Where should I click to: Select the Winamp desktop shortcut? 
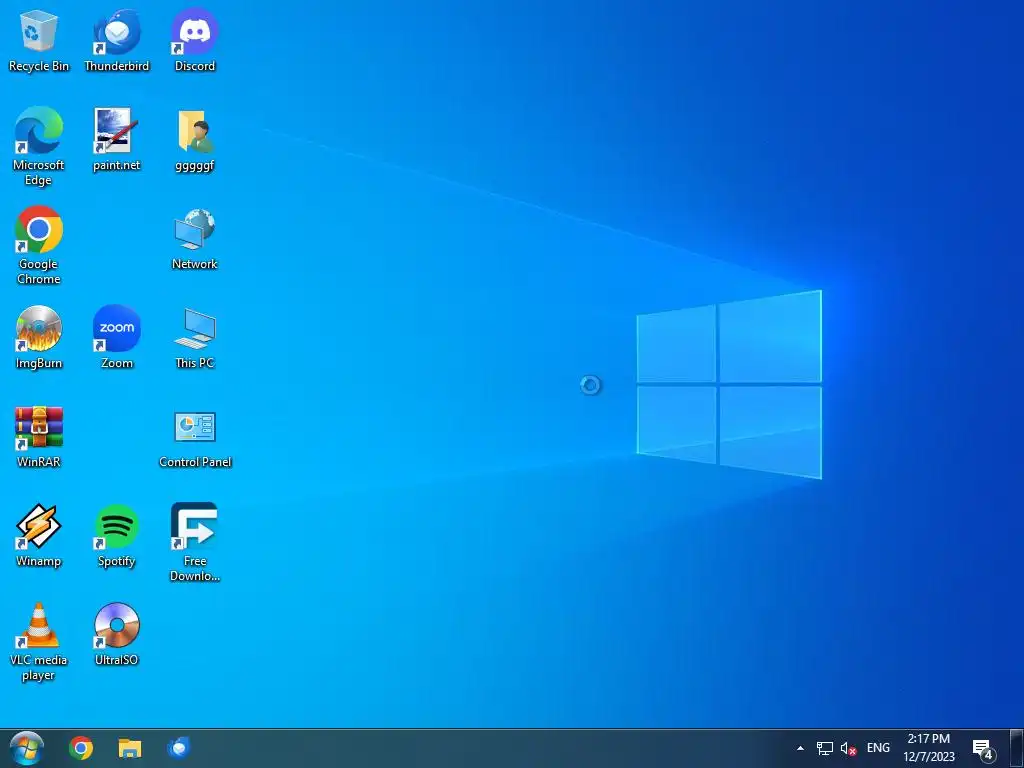tap(39, 536)
